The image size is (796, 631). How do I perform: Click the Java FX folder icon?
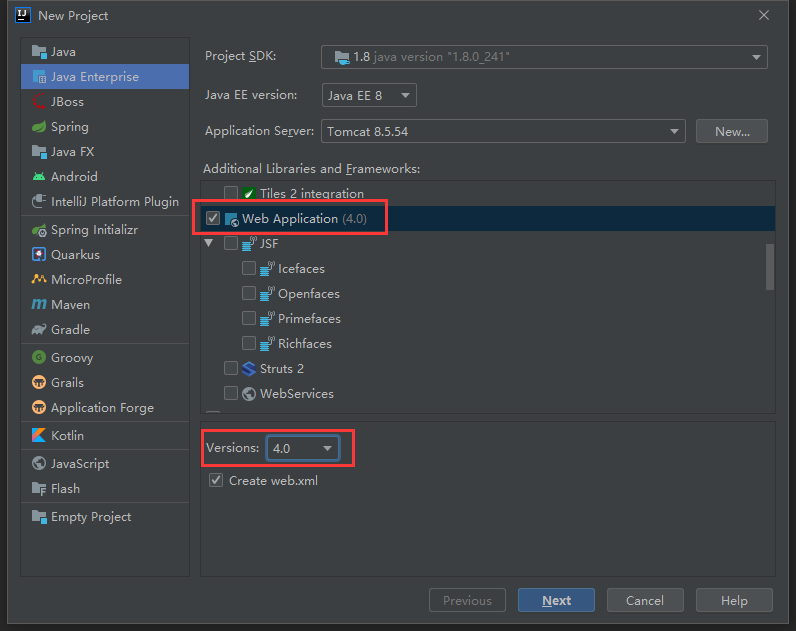point(39,151)
